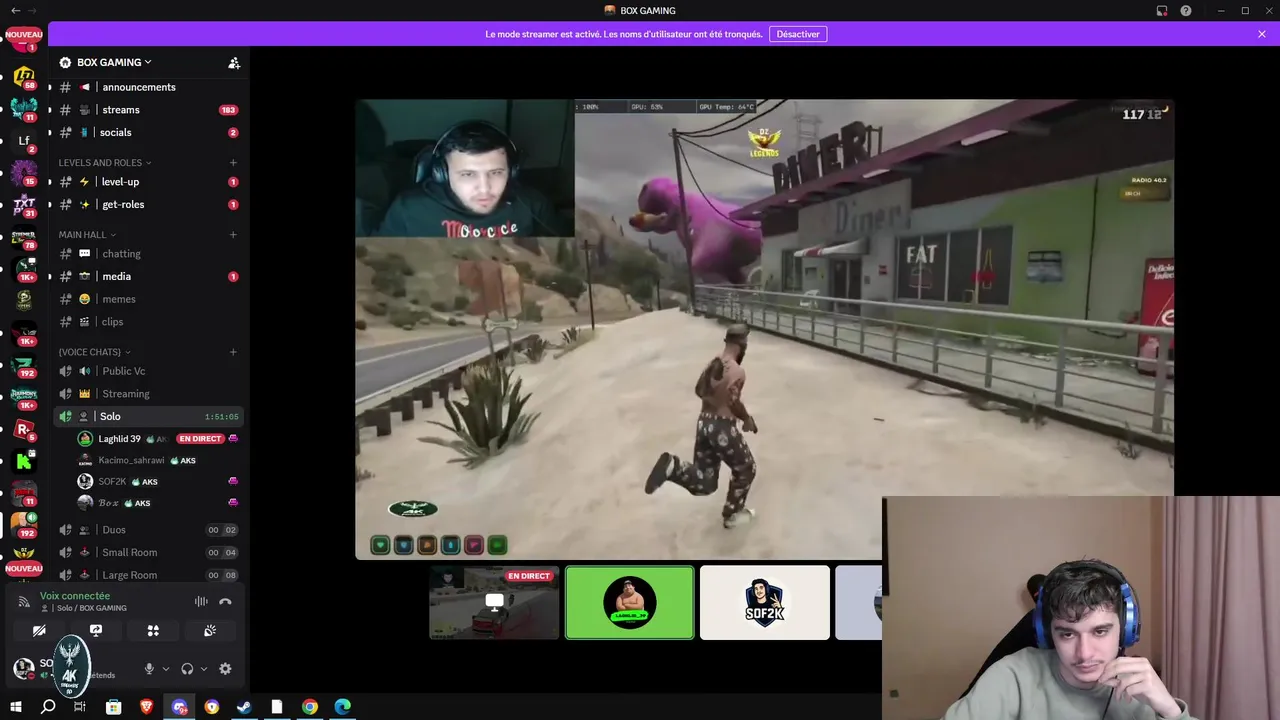Dismiss the streamer mode banner
Viewport: 1280px width, 720px height.
1262,34
